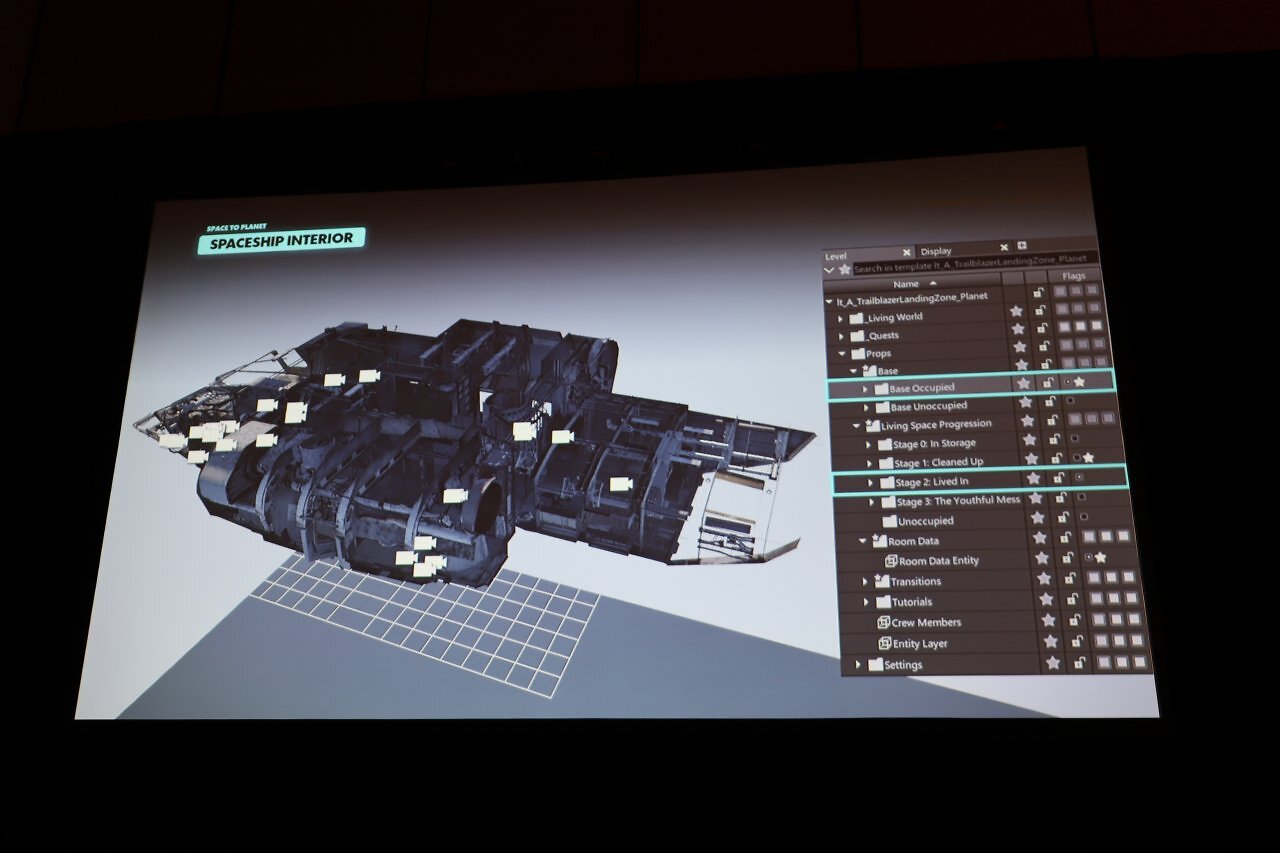Viewport: 1280px width, 853px height.
Task: Toggle the radio flag on the Stage 3: The Youthful Mess row
Action: (x=1082, y=497)
